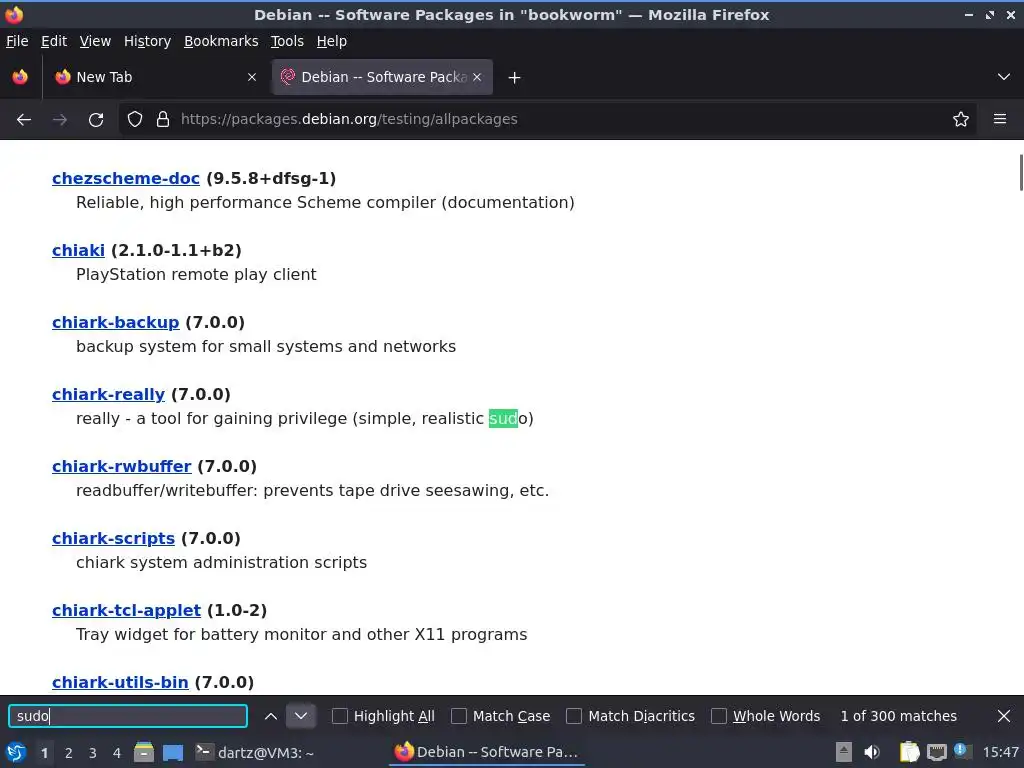Screen dimensions: 1024x768
Task: Open a new tab with plus button
Action: tap(515, 78)
